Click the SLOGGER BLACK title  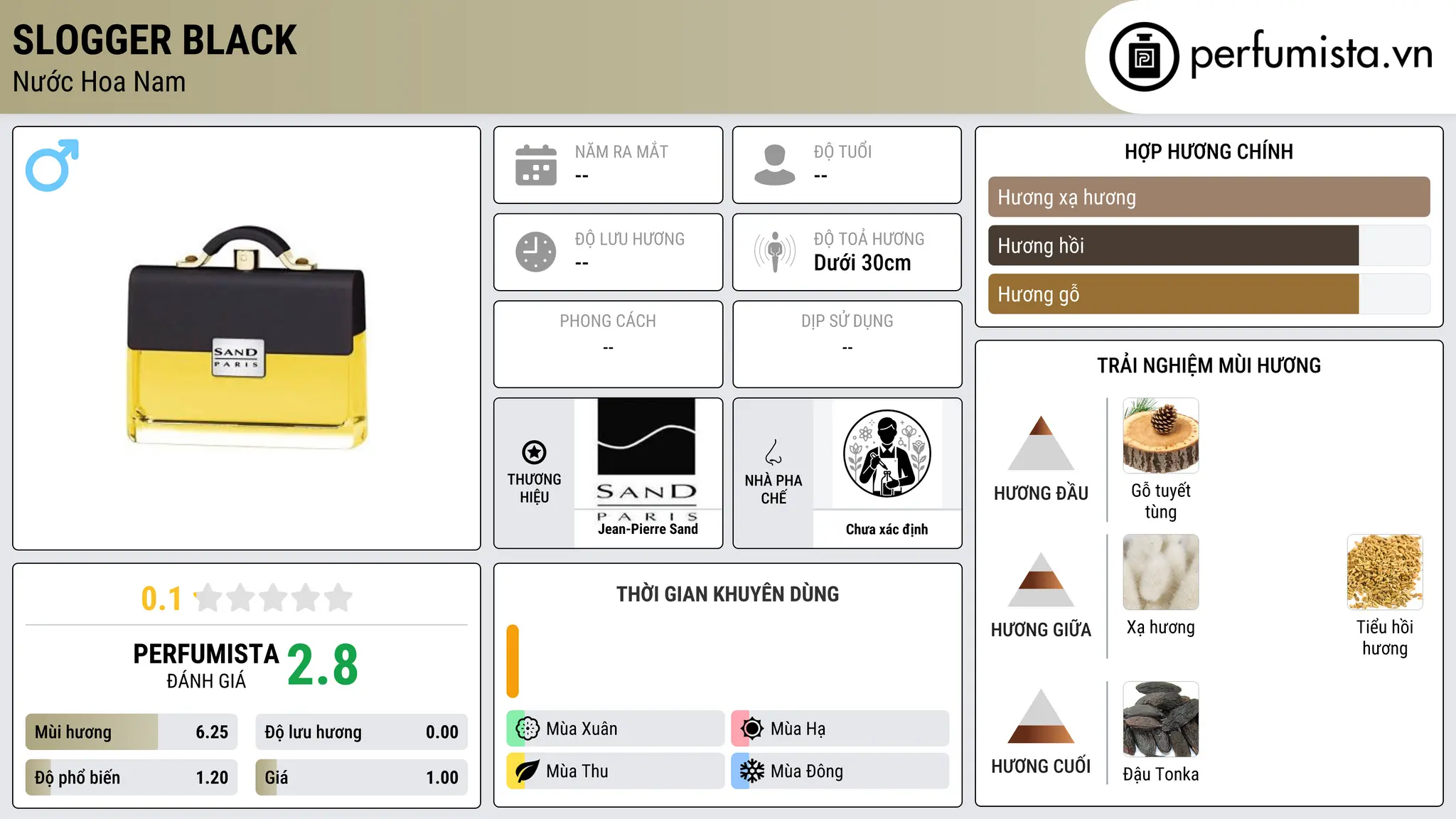tap(155, 40)
